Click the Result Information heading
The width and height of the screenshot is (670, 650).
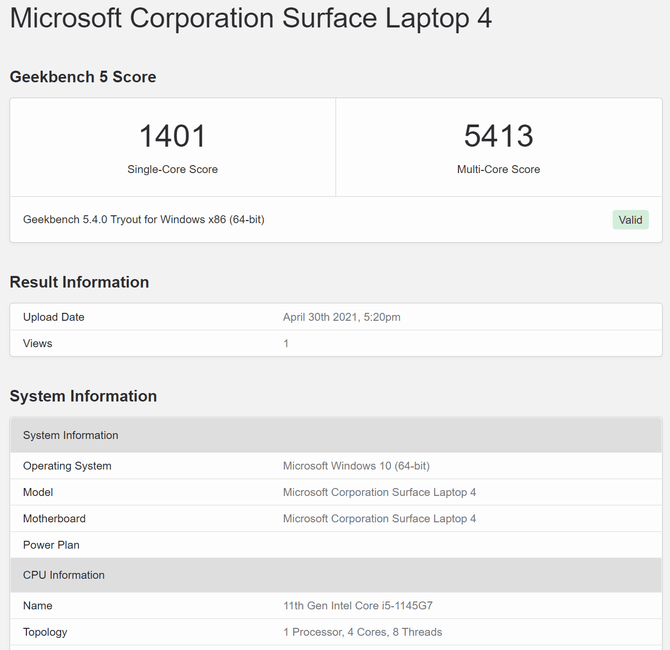[x=79, y=282]
